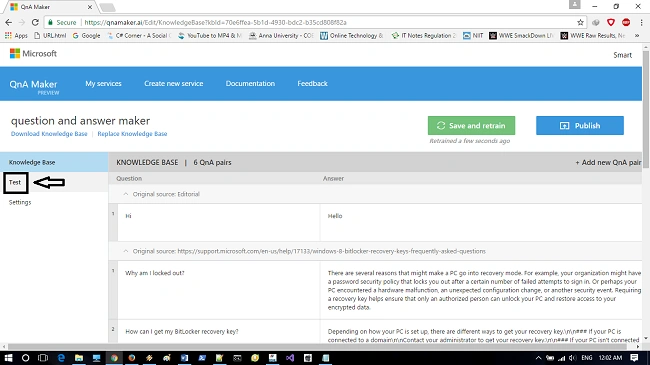The height and width of the screenshot is (365, 650).
Task: Click Replace Knowledge Base link
Action: [x=132, y=134]
